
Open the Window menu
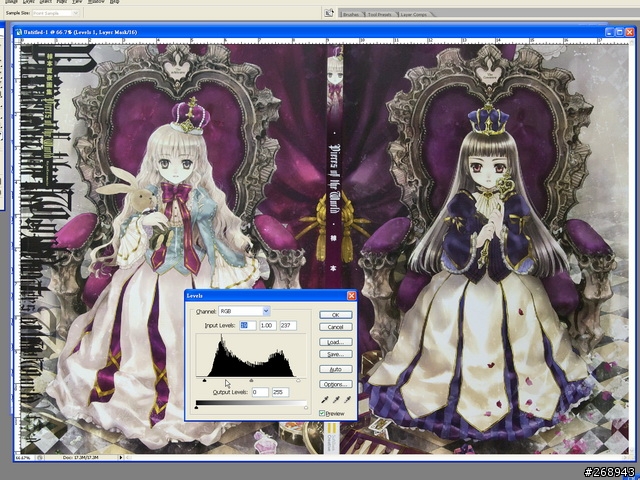pos(96,2)
